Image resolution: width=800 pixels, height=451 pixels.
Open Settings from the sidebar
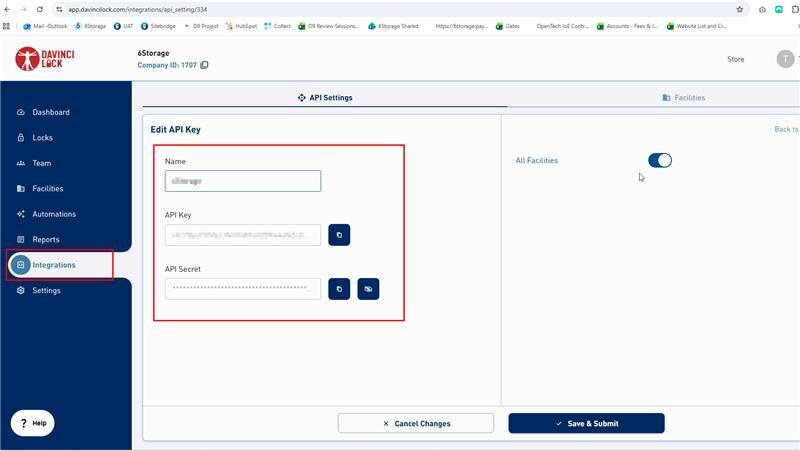[x=46, y=291]
